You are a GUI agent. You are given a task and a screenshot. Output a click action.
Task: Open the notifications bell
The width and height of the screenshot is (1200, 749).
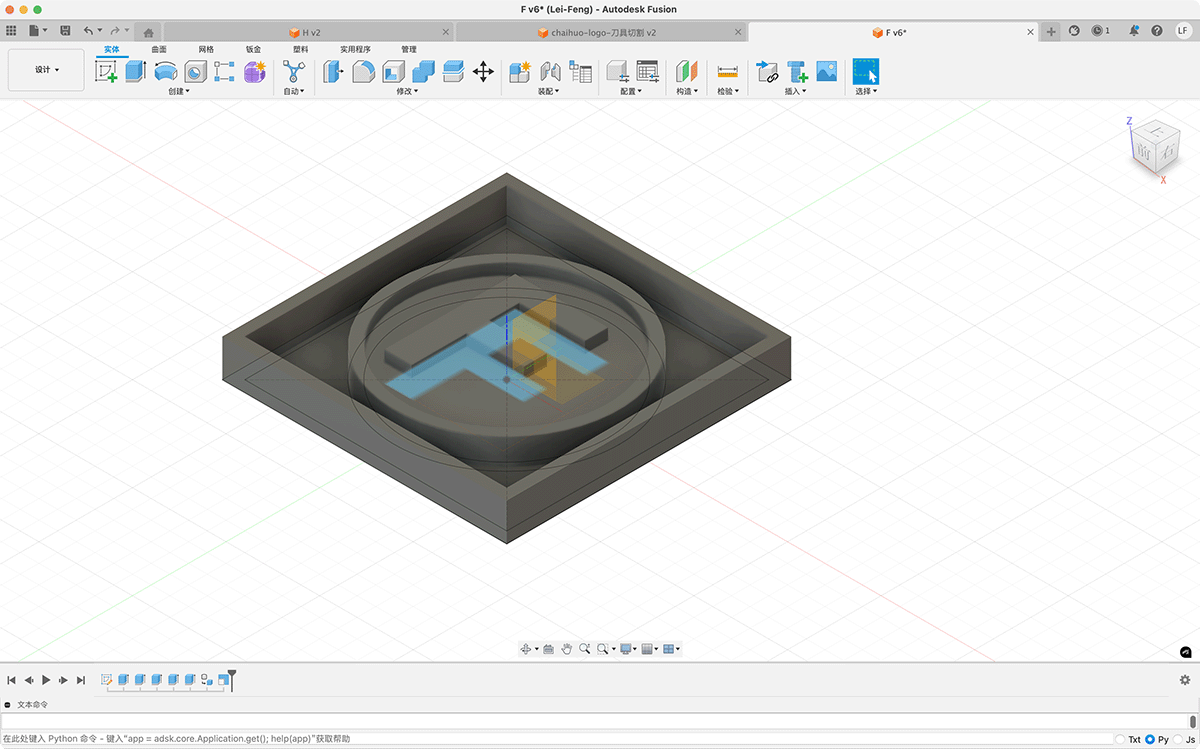[1135, 31]
